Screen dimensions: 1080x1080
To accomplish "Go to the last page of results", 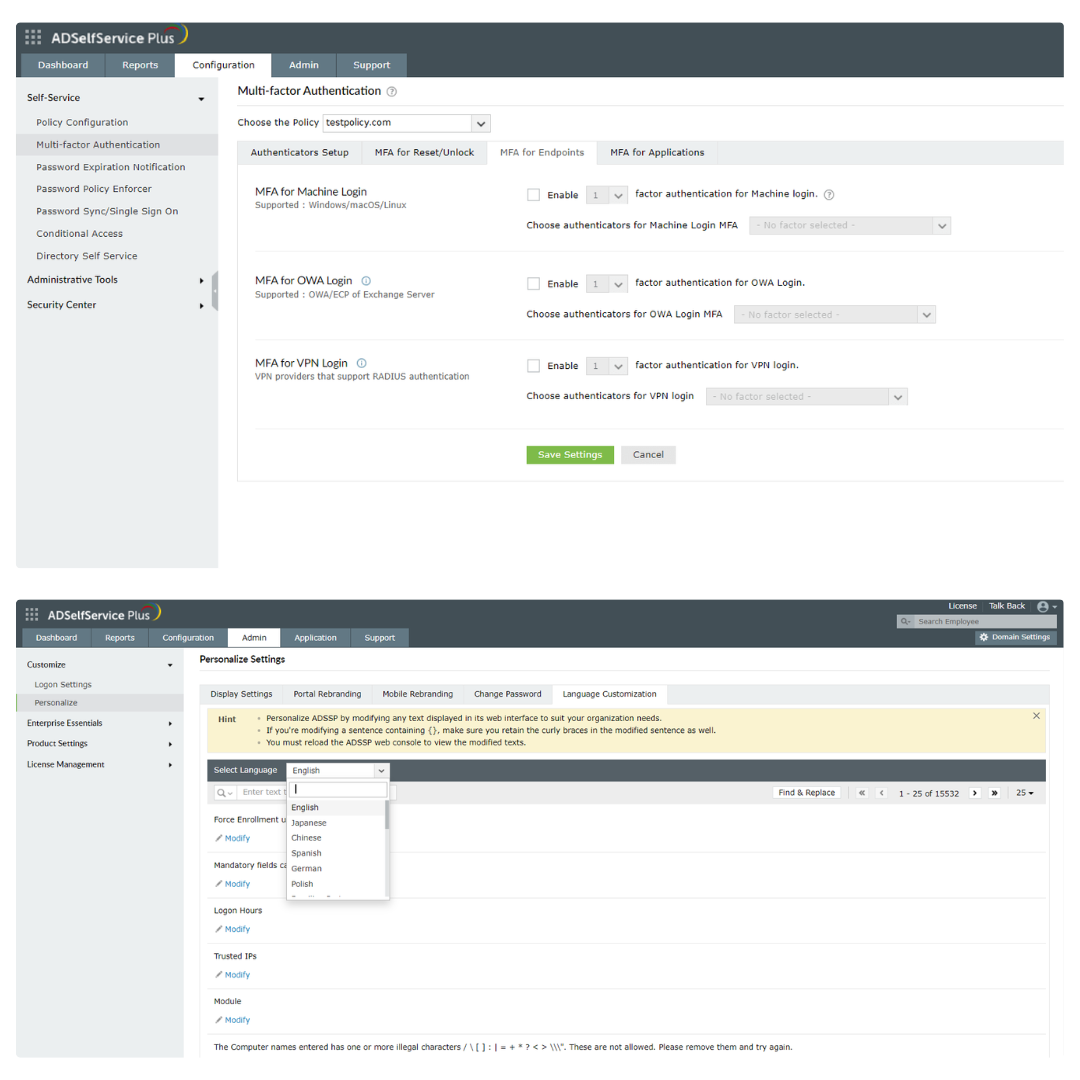I will click(x=994, y=793).
